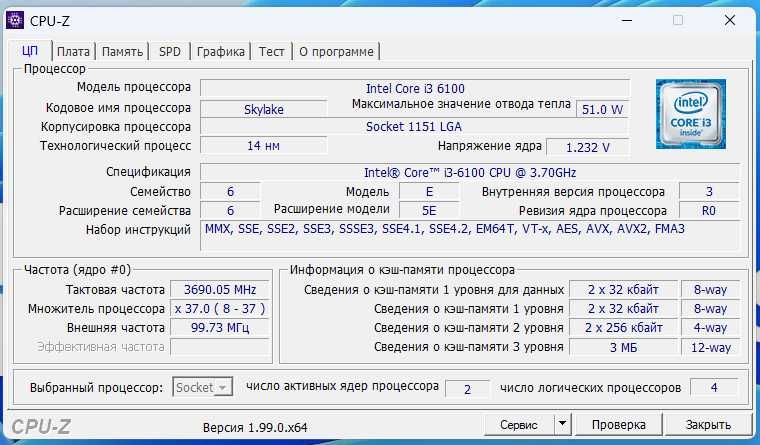Click the empty Эффективная частота field
This screenshot has height=445, width=760.
point(220,347)
